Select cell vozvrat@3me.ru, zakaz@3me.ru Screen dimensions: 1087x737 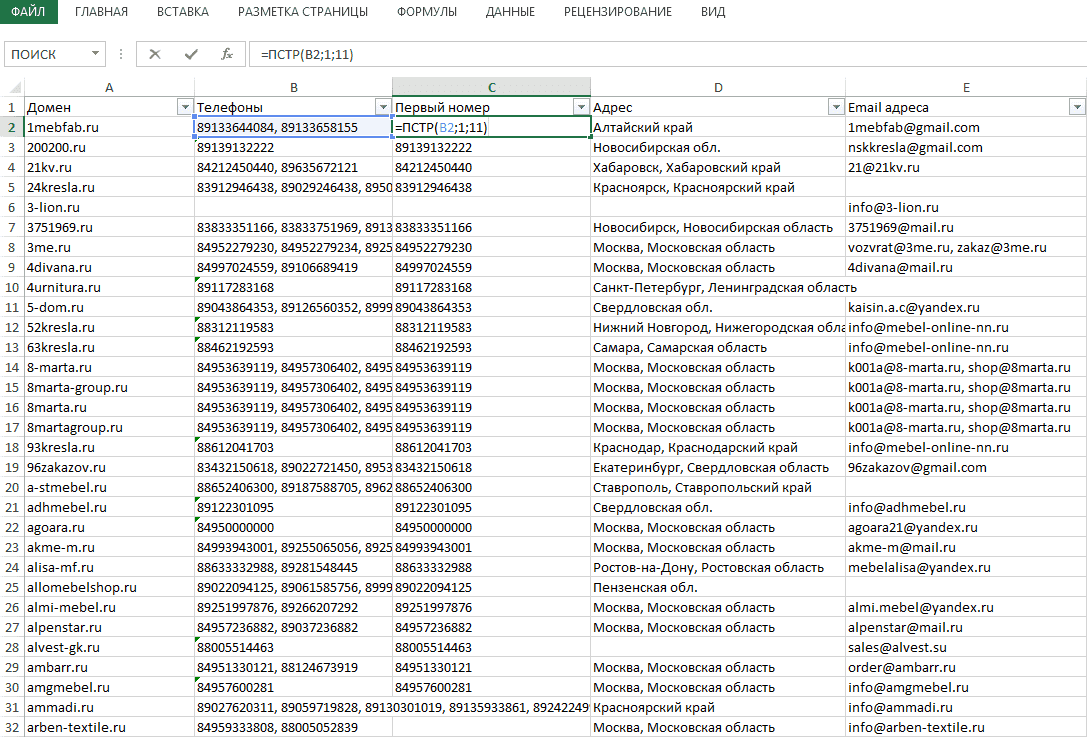[966, 248]
